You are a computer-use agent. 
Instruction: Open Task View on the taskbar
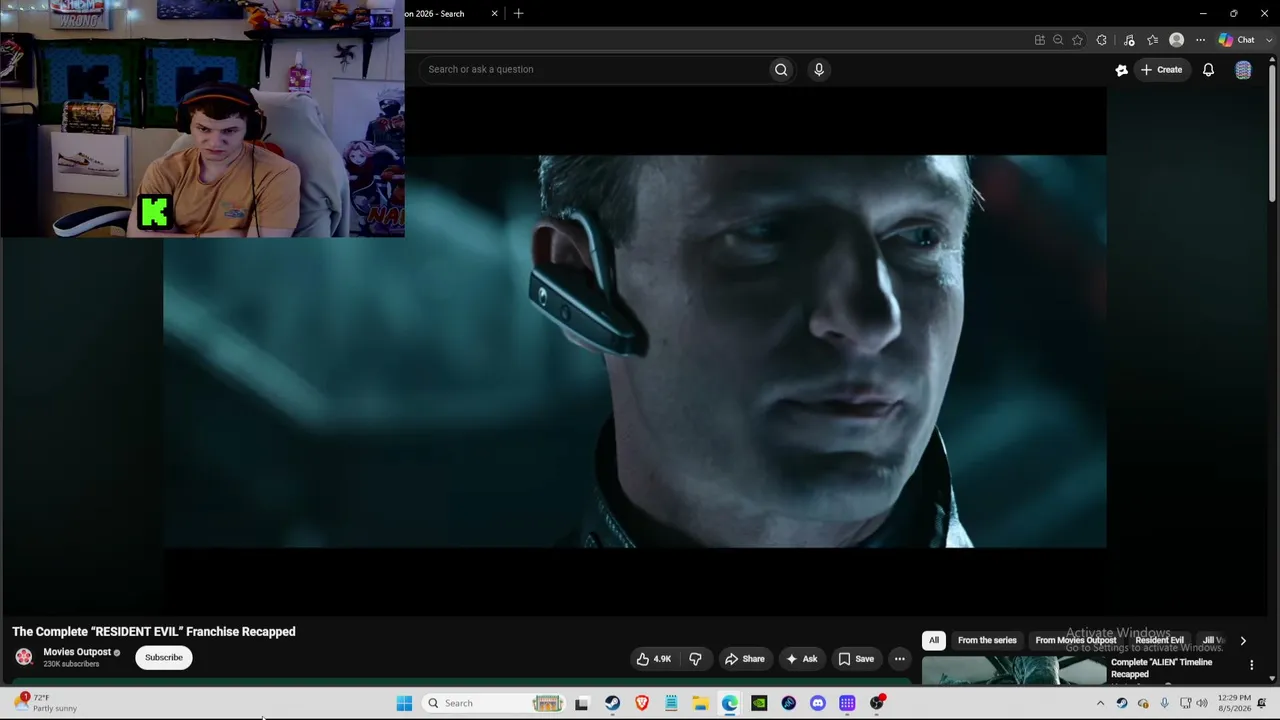click(x=582, y=703)
